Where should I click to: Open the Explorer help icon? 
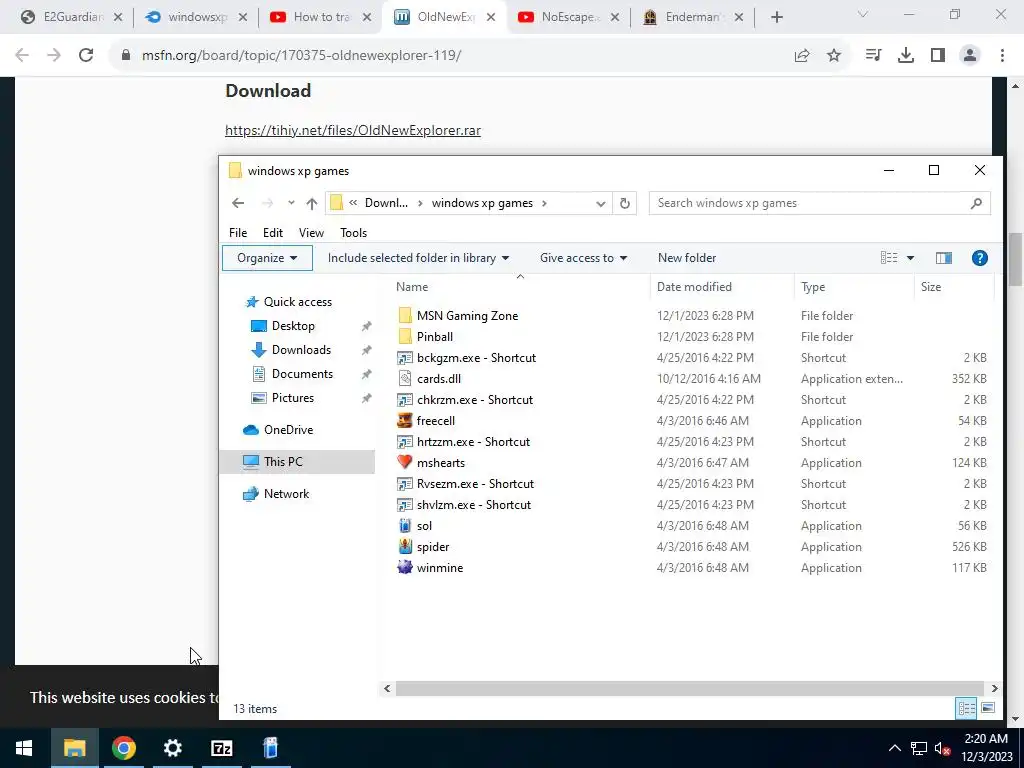click(980, 258)
